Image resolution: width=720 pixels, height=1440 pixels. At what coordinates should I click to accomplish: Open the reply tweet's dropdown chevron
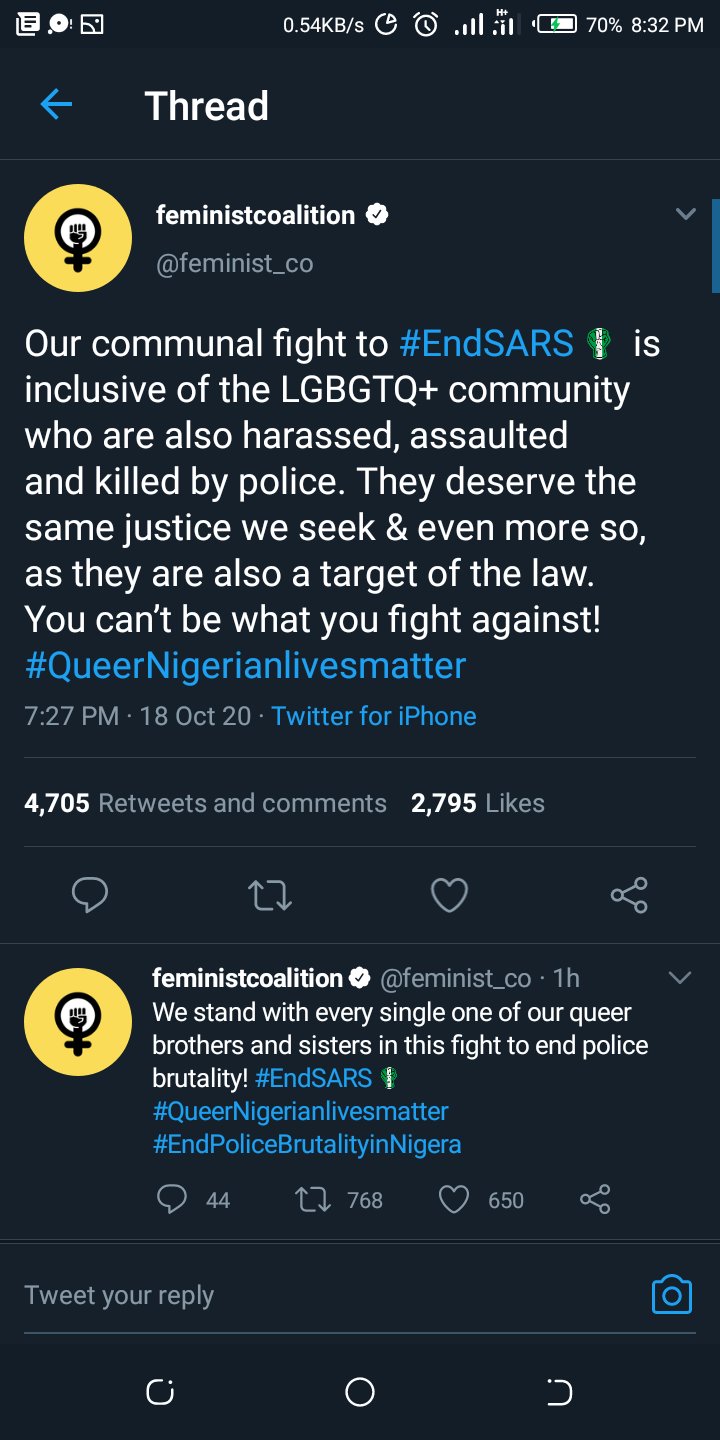pyautogui.click(x=679, y=977)
